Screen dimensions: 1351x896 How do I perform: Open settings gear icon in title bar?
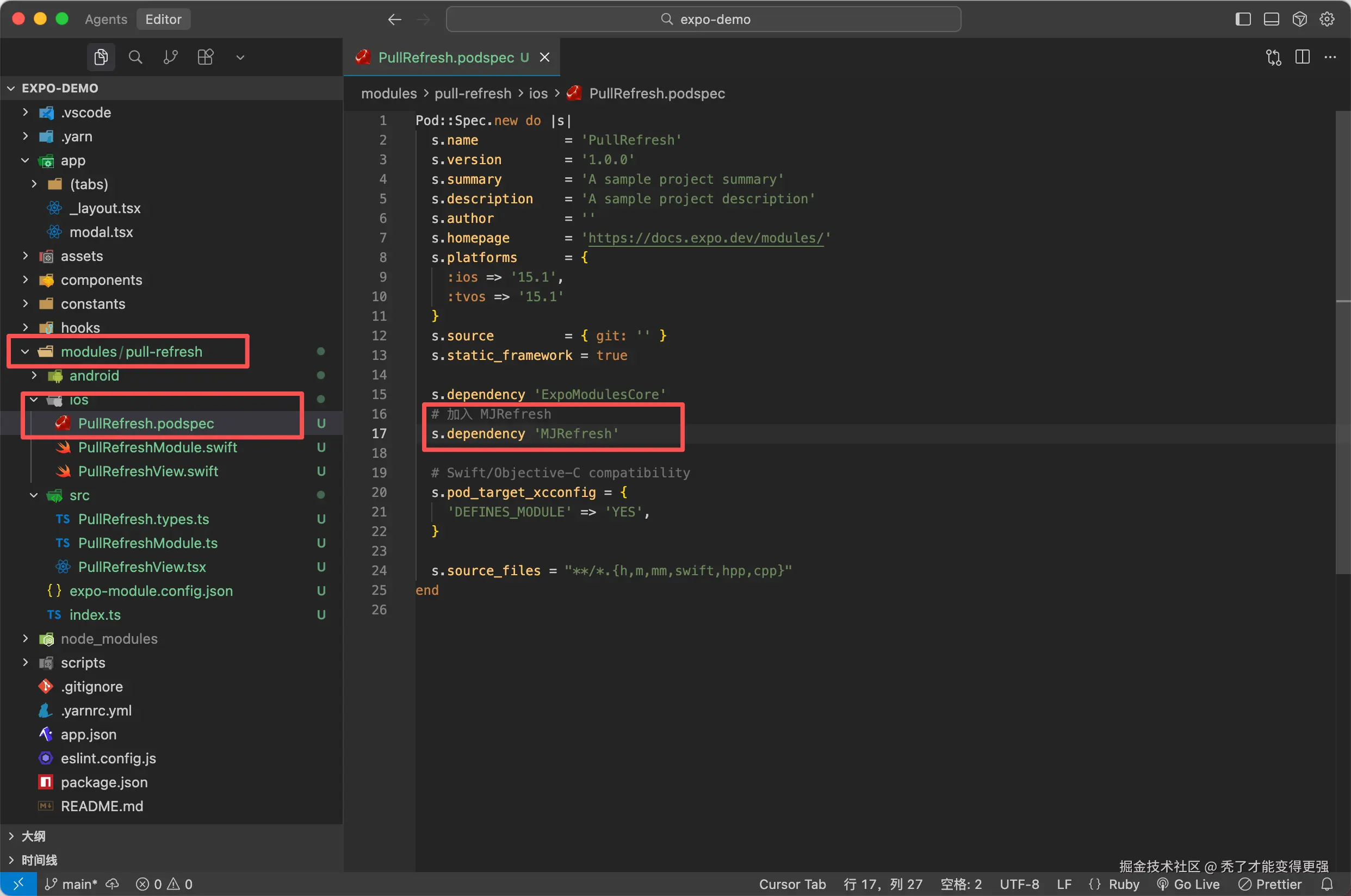click(1327, 19)
